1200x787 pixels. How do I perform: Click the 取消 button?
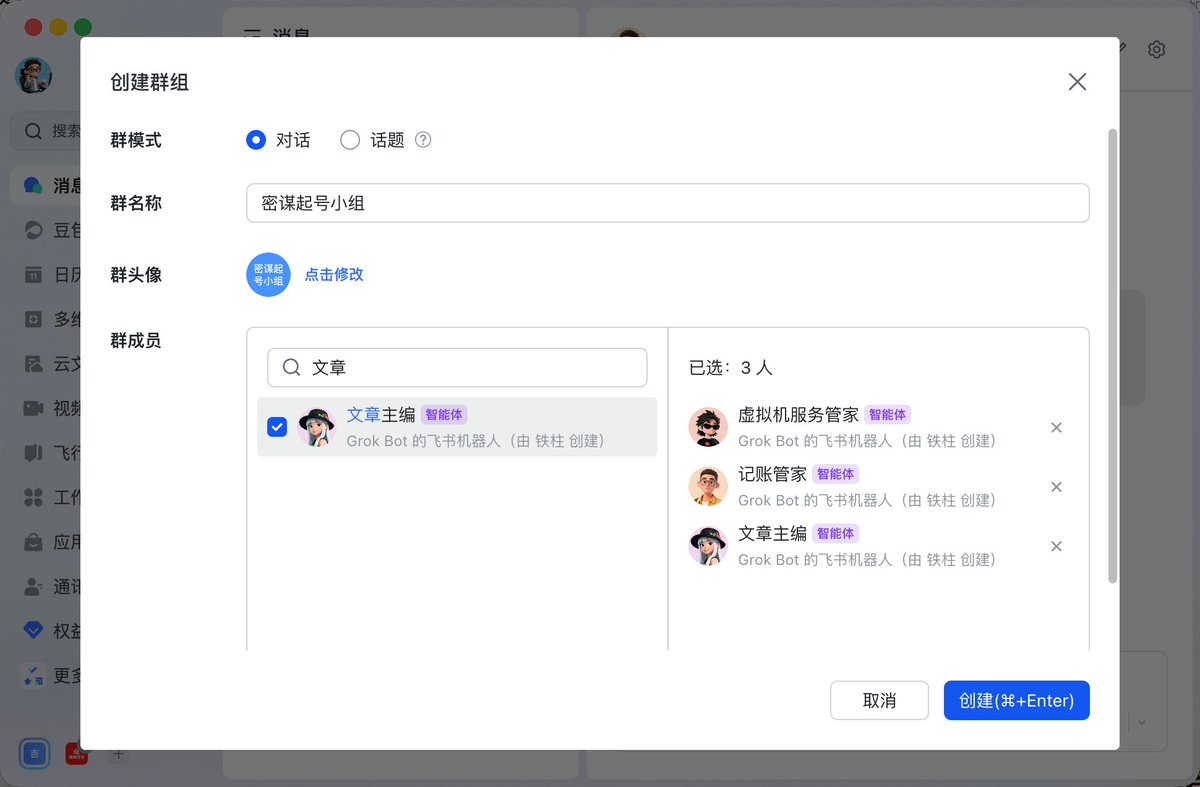point(879,701)
